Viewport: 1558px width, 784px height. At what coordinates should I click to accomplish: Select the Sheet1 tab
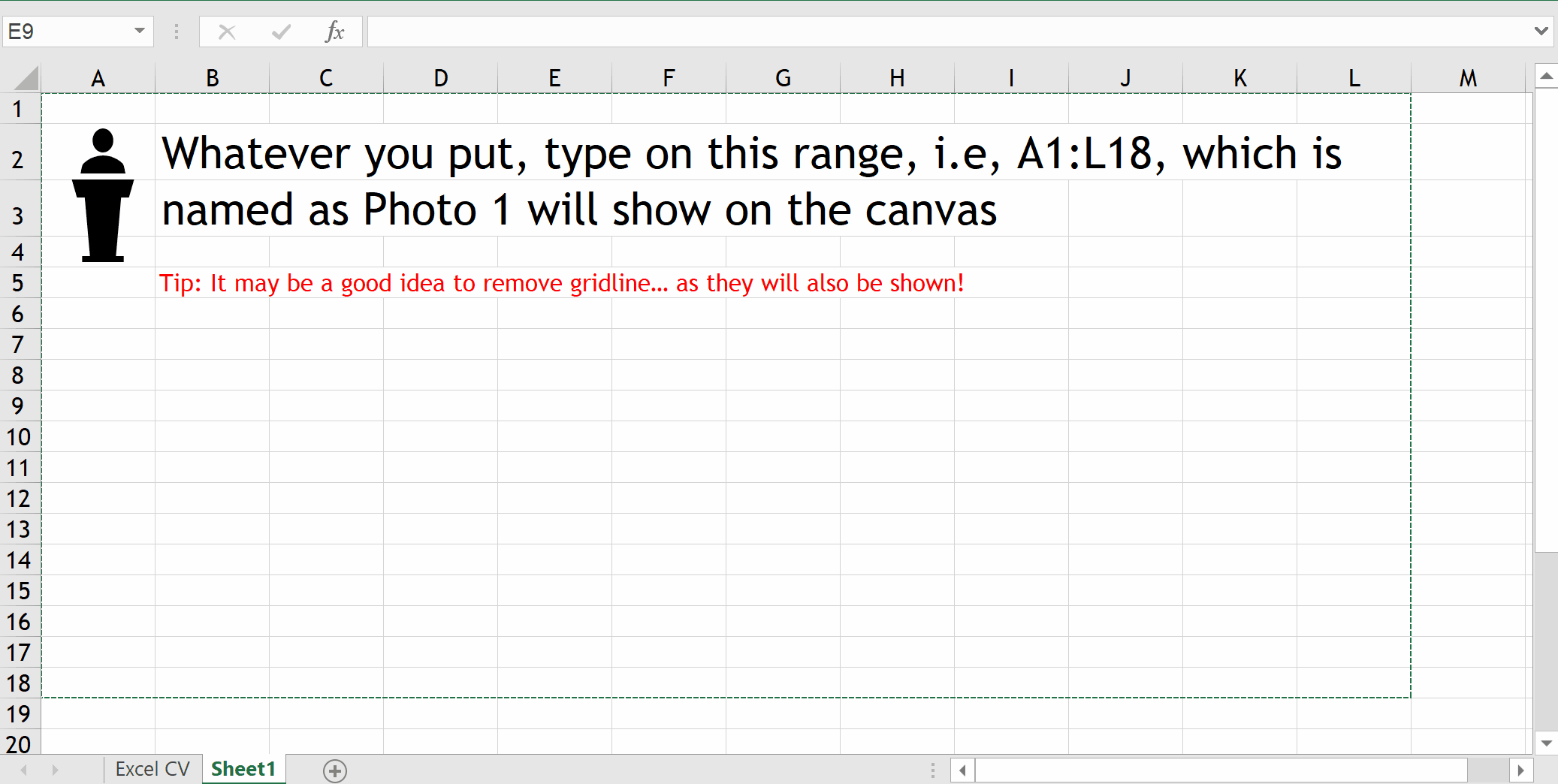click(243, 770)
